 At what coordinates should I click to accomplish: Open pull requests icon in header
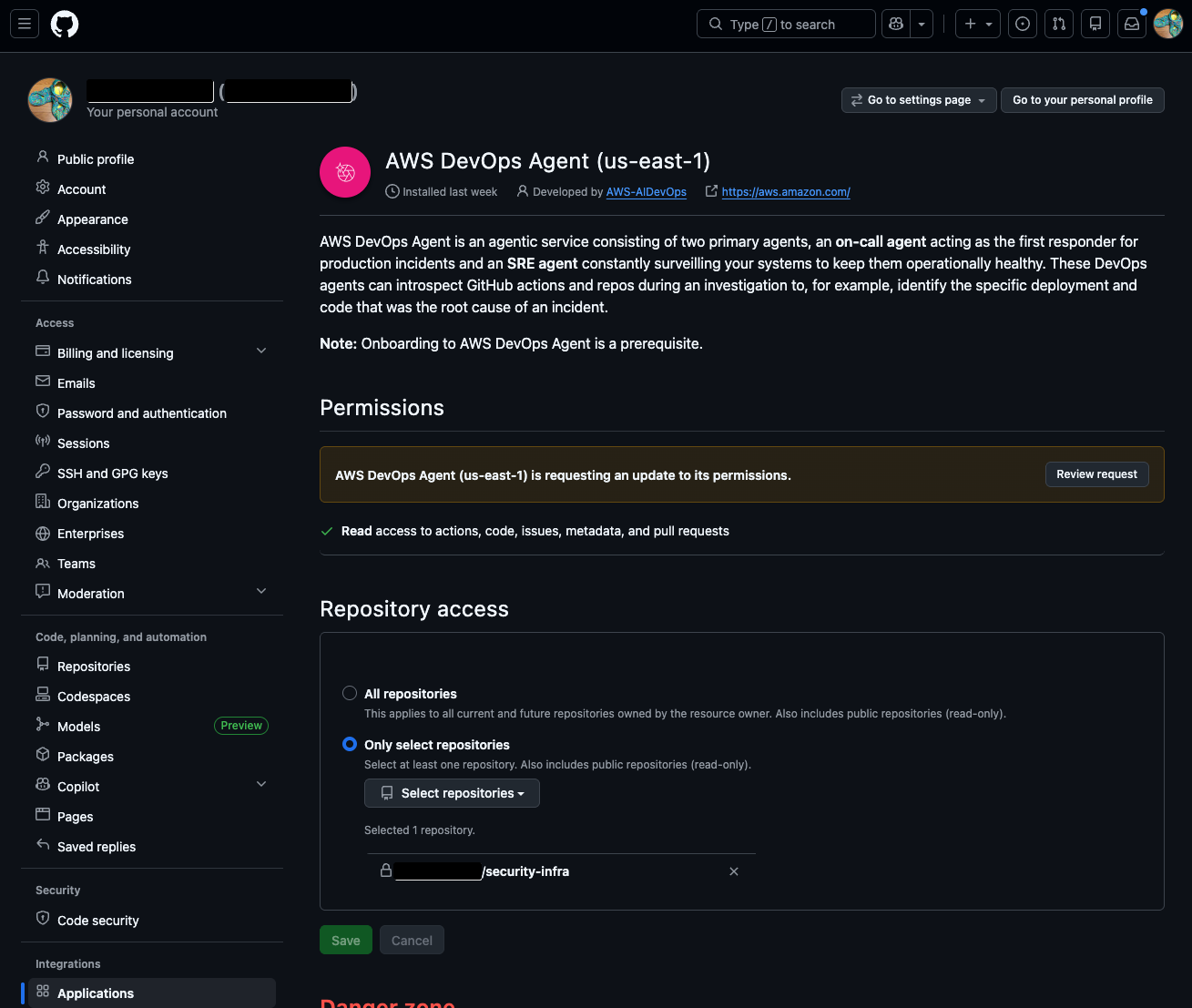1059,25
